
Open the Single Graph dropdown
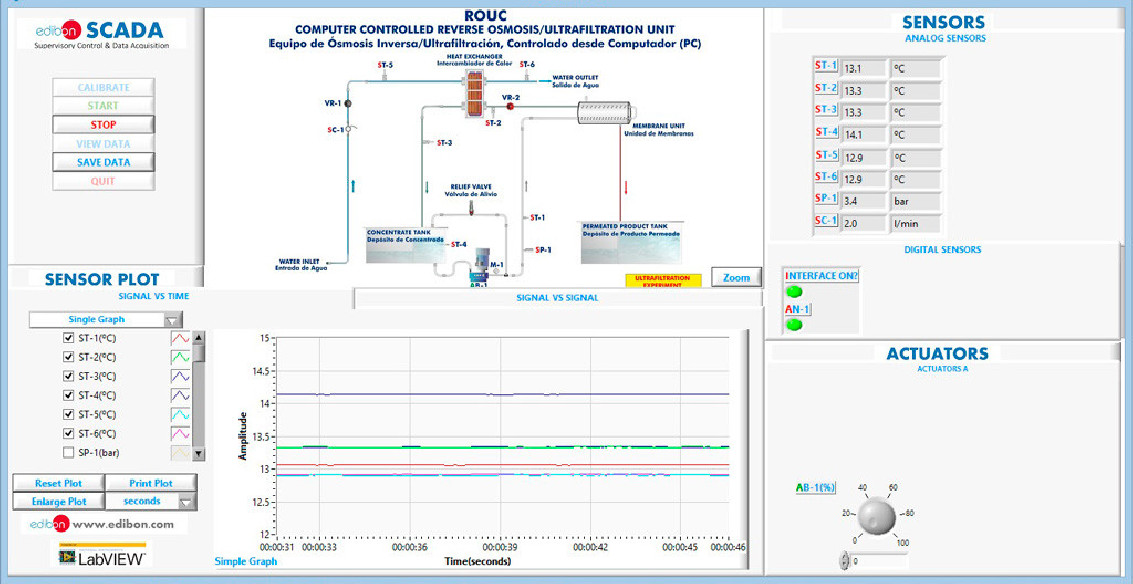[x=173, y=320]
